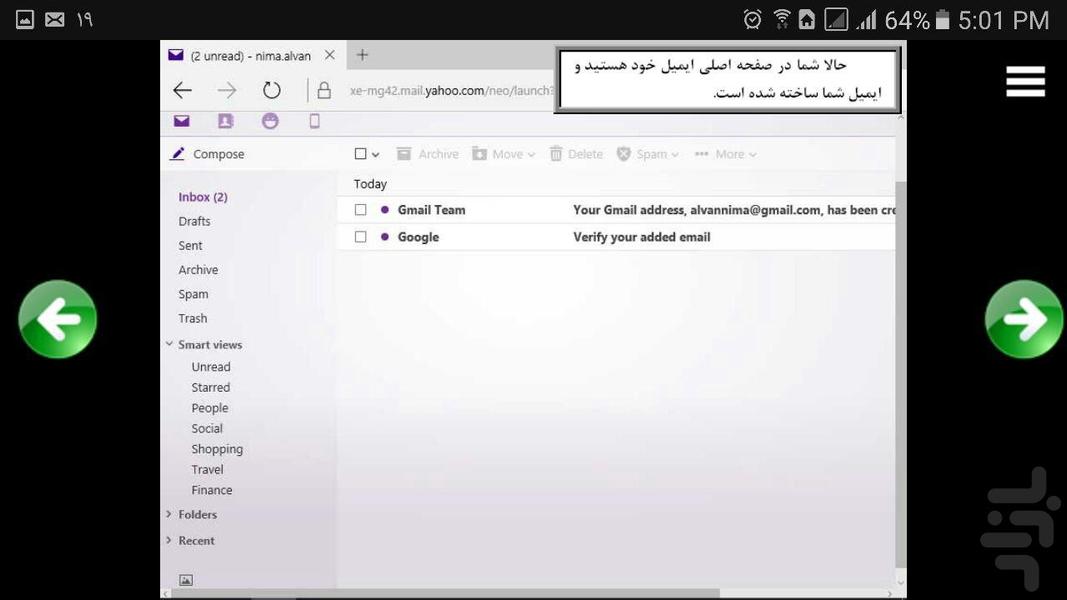
Task: Open a new browser tab with plus
Action: tap(363, 55)
